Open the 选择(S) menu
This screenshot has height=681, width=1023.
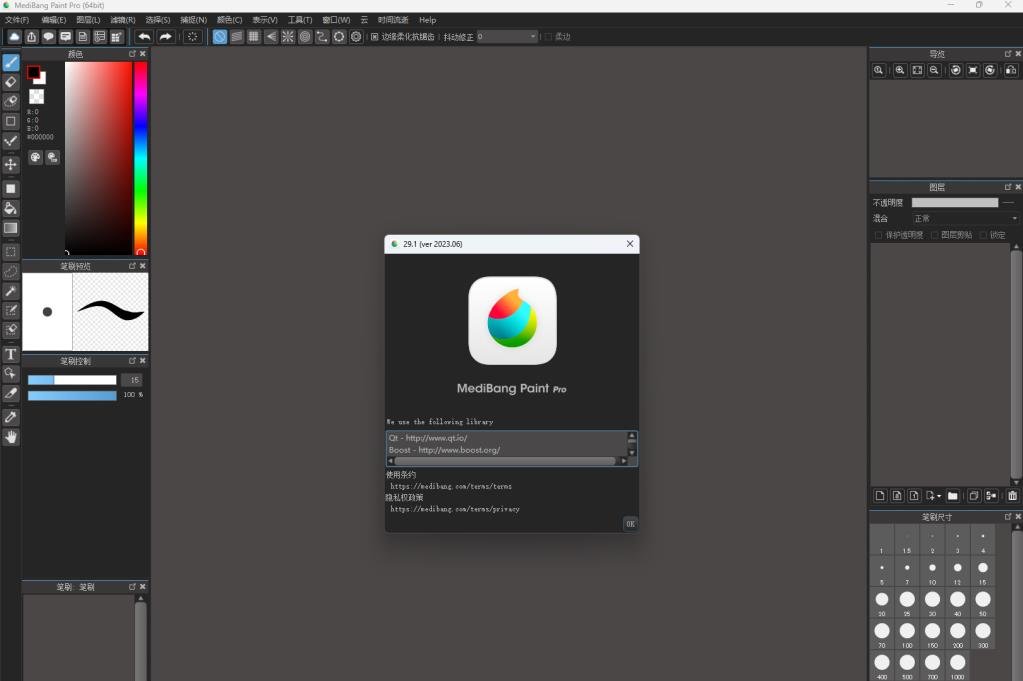[157, 20]
